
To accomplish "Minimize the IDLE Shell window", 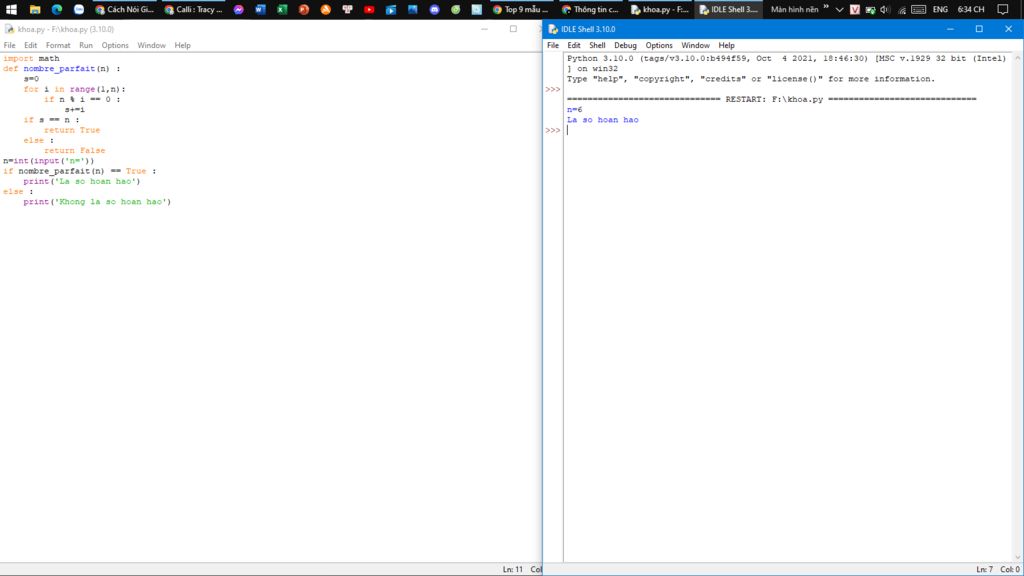I will pyautogui.click(x=950, y=29).
